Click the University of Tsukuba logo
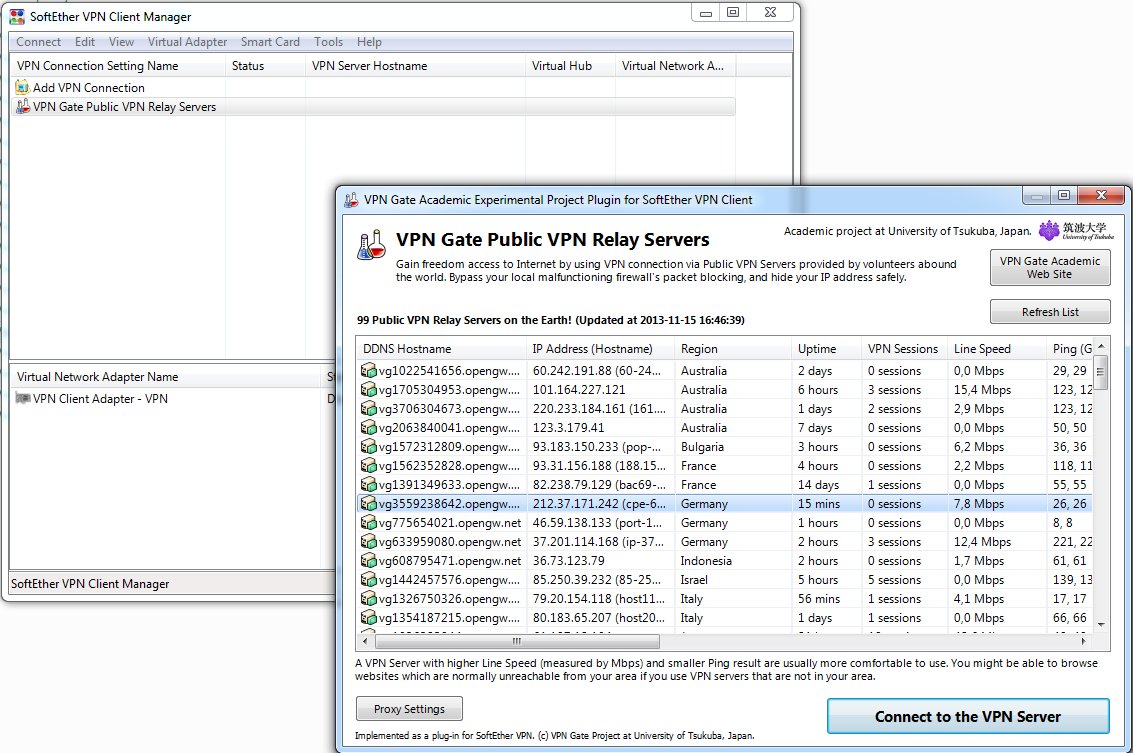1133x753 pixels. click(x=1076, y=231)
